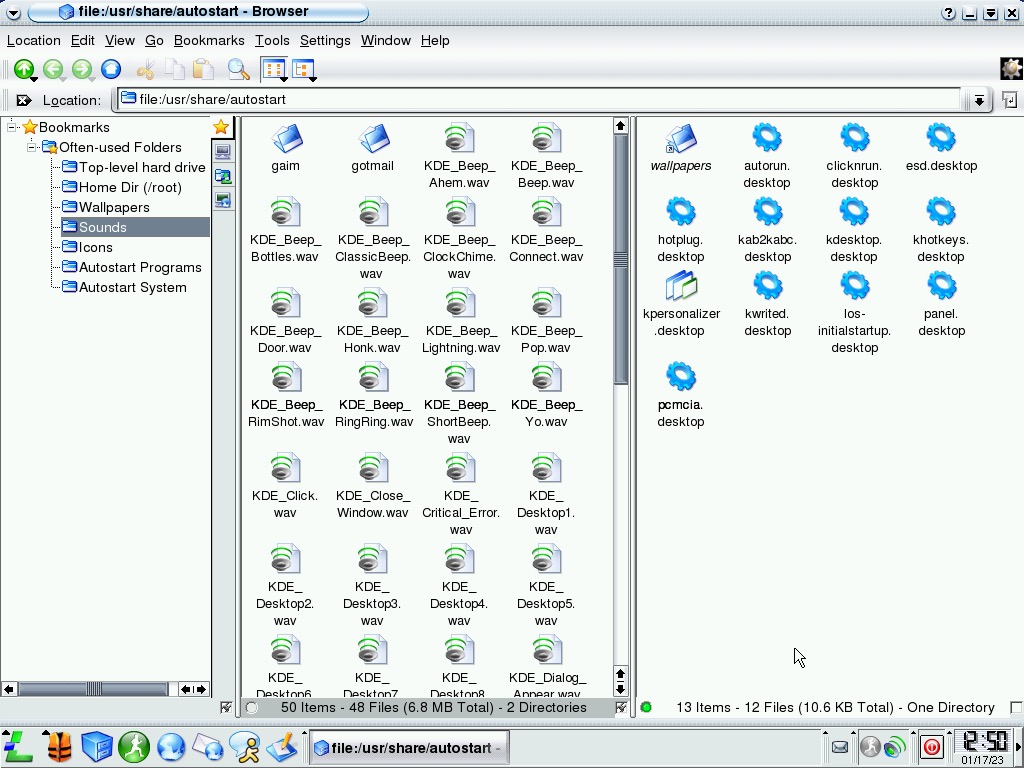1024x768 pixels.
Task: Click the Find File magnifier icon
Action: (x=238, y=69)
